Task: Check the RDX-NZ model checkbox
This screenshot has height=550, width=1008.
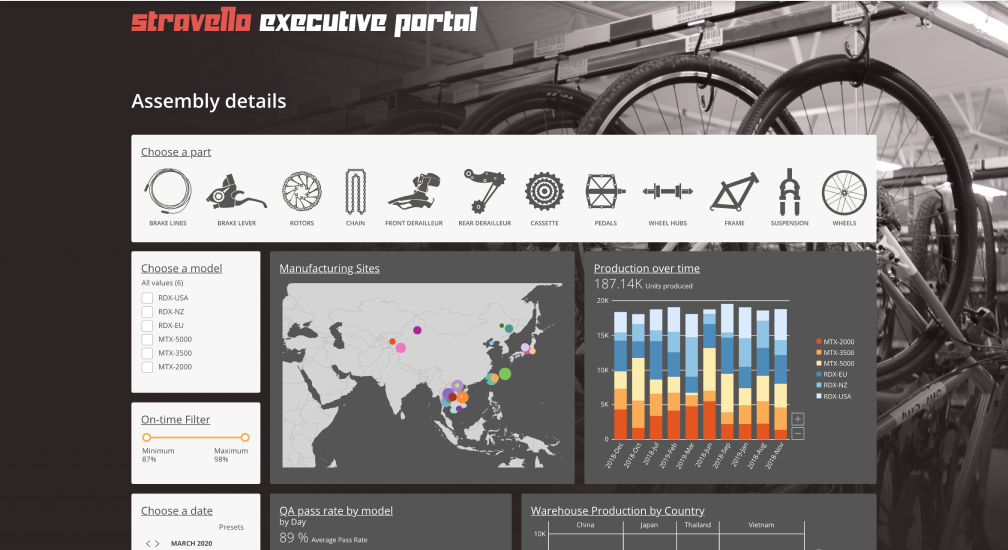Action: pos(147,312)
